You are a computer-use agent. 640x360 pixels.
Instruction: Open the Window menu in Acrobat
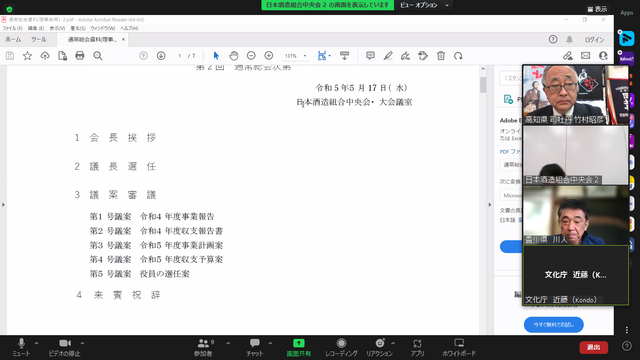(103, 28)
